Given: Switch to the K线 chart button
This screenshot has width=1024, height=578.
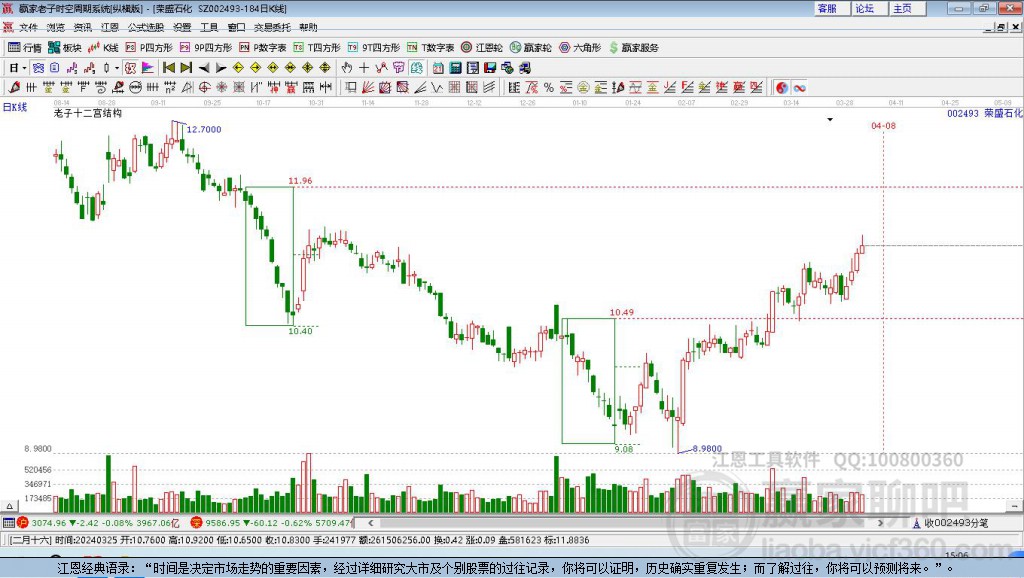Looking at the screenshot, I should pyautogui.click(x=103, y=48).
